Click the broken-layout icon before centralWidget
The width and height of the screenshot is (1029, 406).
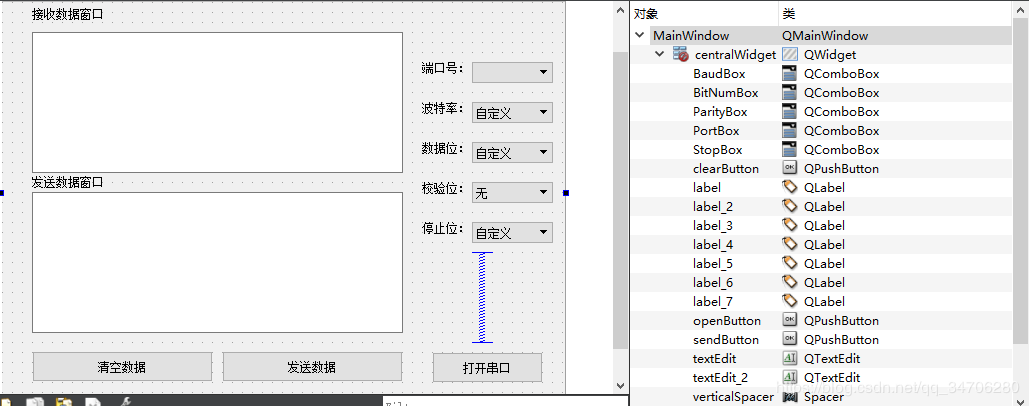point(681,54)
